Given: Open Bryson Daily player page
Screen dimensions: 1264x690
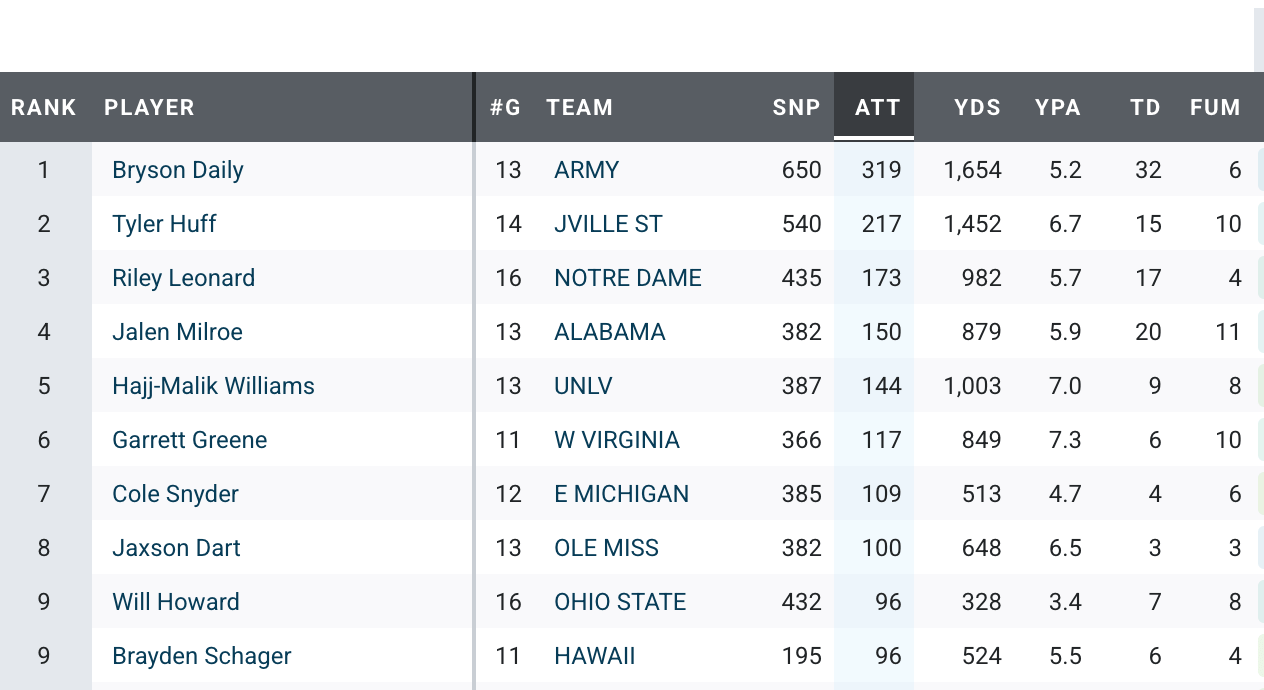Looking at the screenshot, I should (178, 170).
